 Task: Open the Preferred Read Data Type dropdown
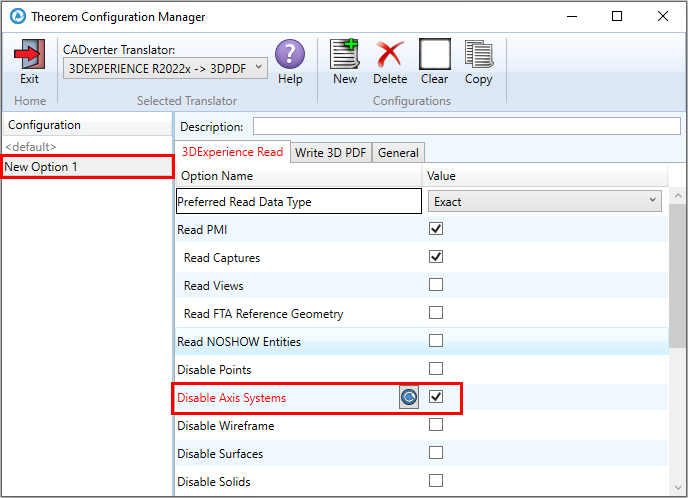(545, 201)
